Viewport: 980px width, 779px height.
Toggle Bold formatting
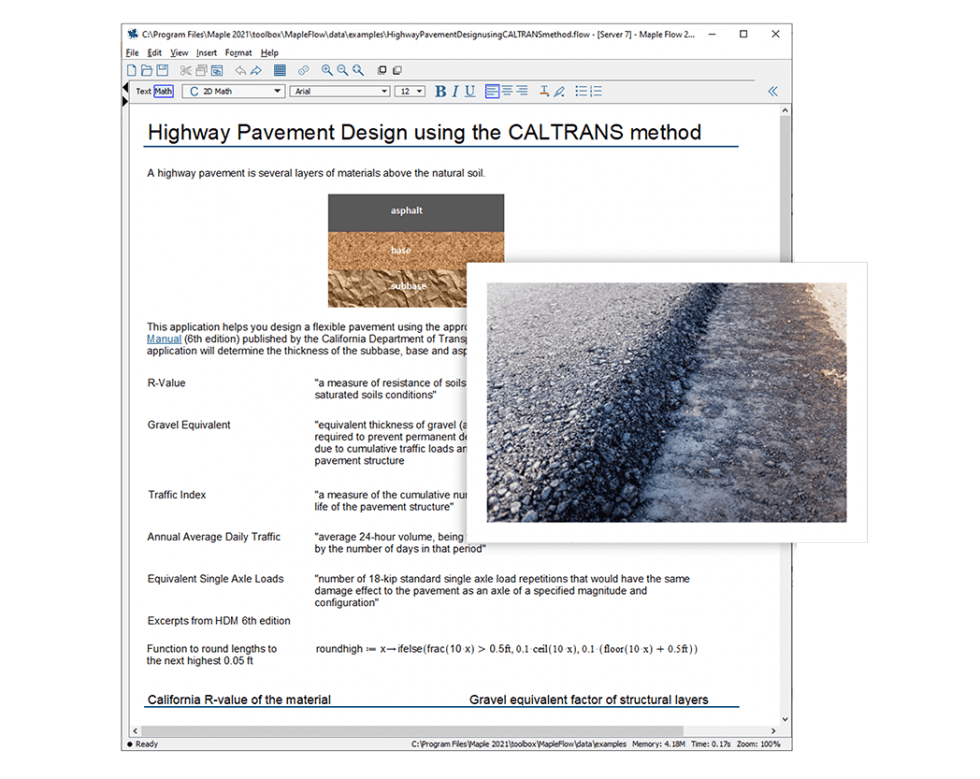click(x=440, y=91)
